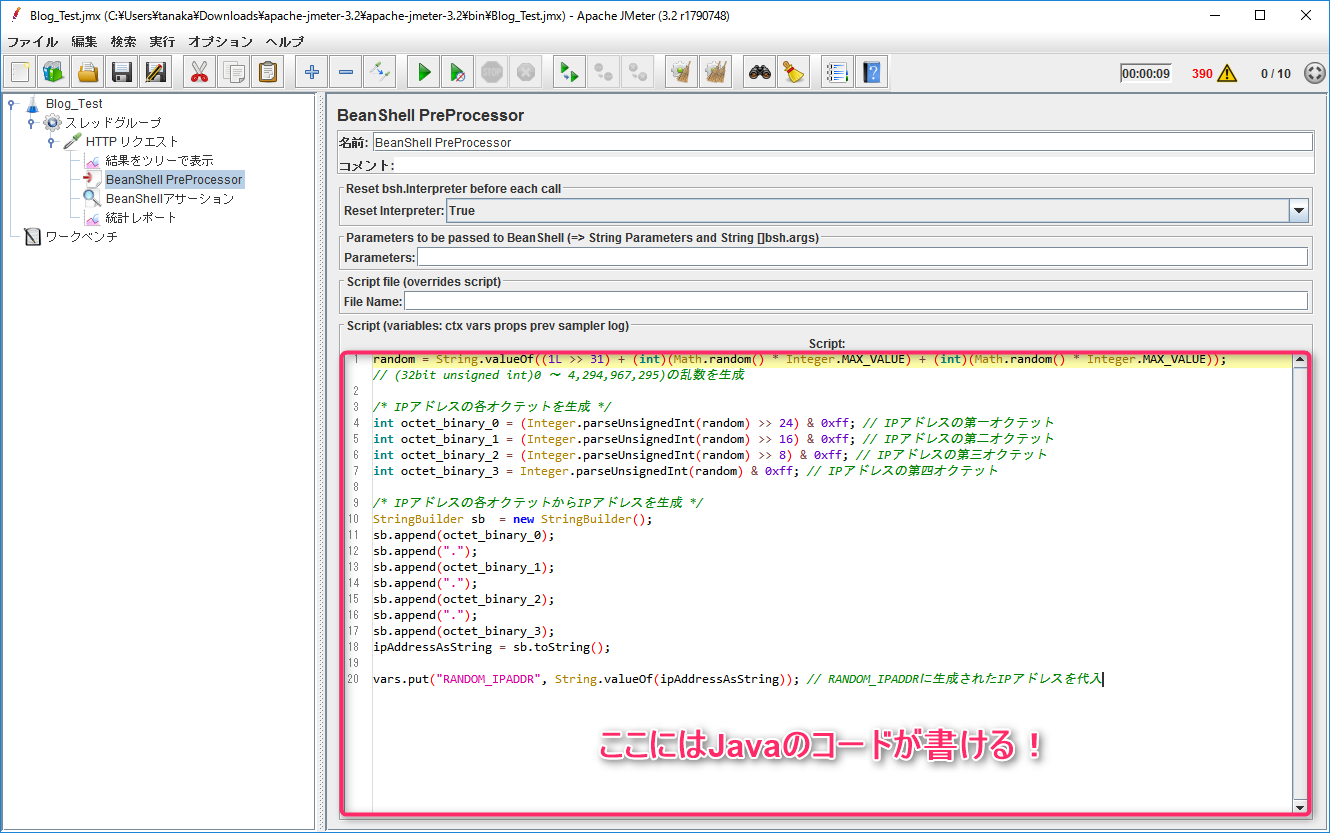Save the test plan with the floppy icon
This screenshot has height=833, width=1330.
(x=122, y=72)
